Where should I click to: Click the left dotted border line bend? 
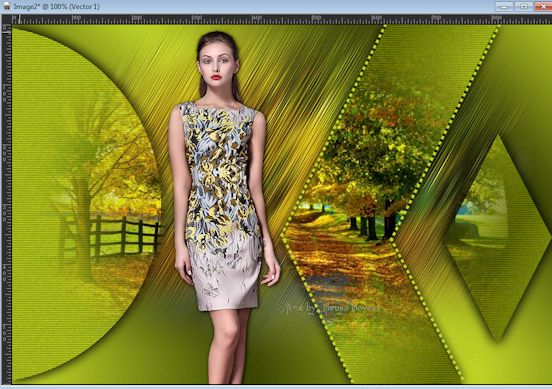(282, 235)
